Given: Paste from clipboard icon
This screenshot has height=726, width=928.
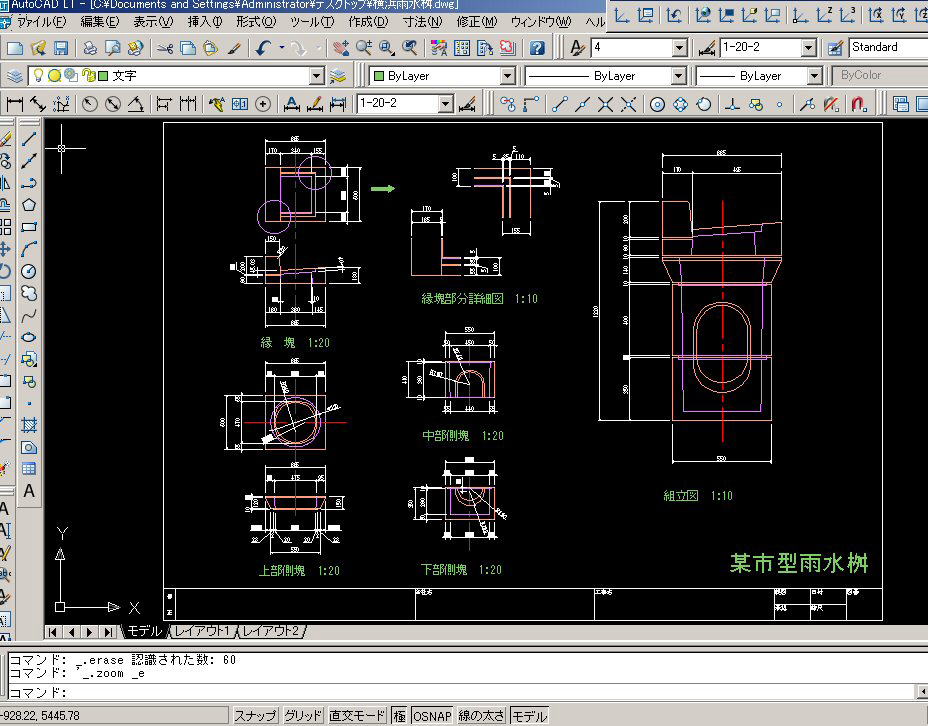Looking at the screenshot, I should [x=211, y=48].
